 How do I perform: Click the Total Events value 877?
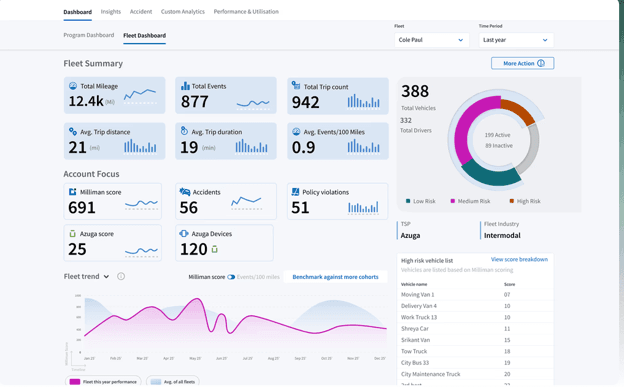point(195,102)
